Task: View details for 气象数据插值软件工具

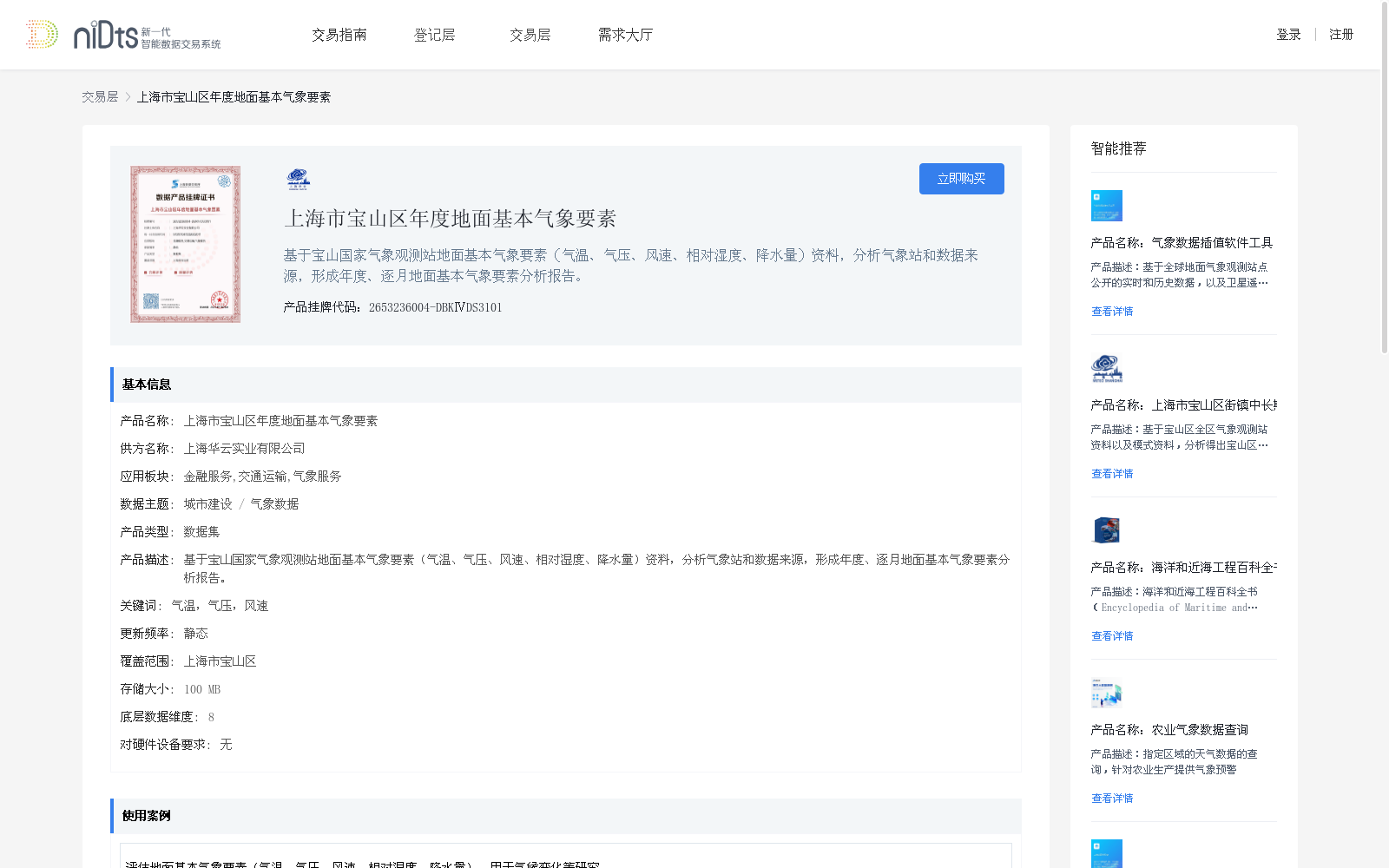Action: point(1112,312)
